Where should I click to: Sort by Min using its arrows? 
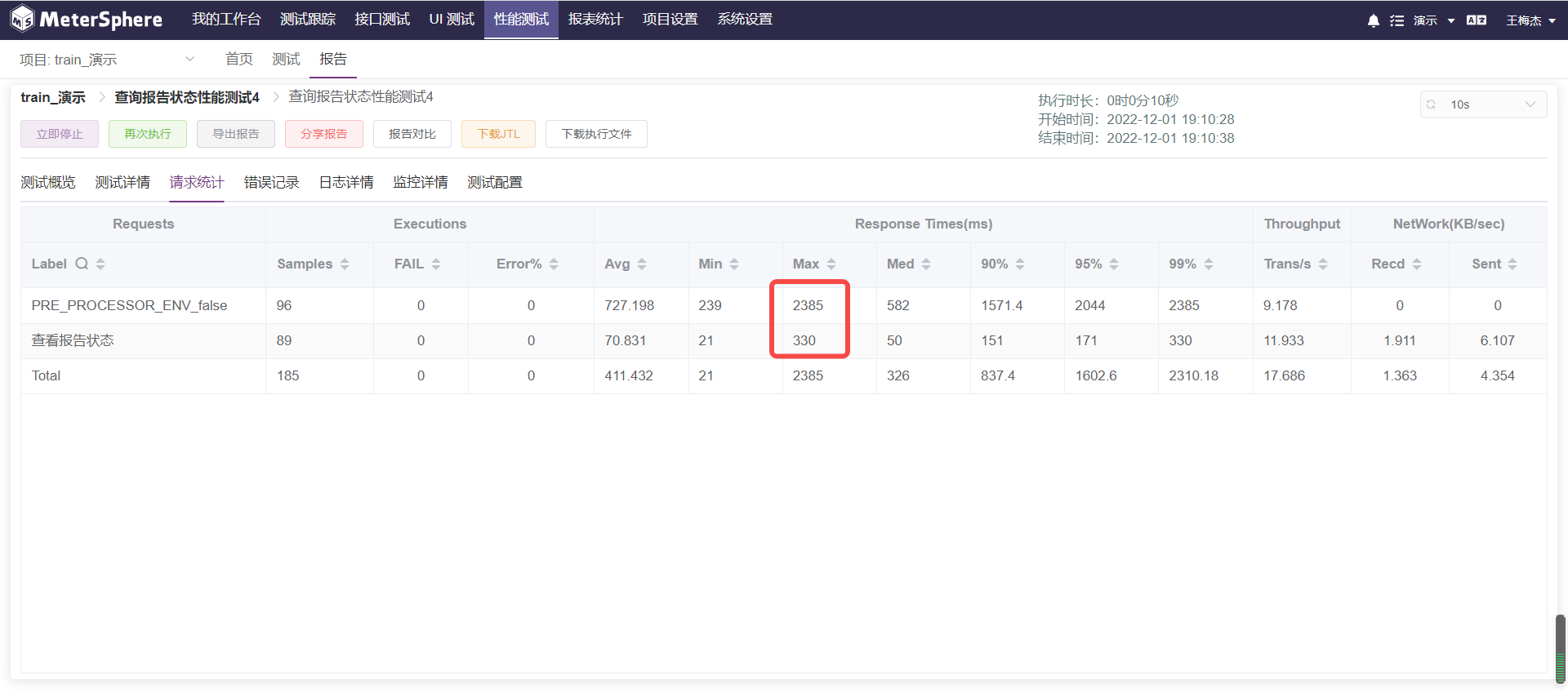pos(734,264)
